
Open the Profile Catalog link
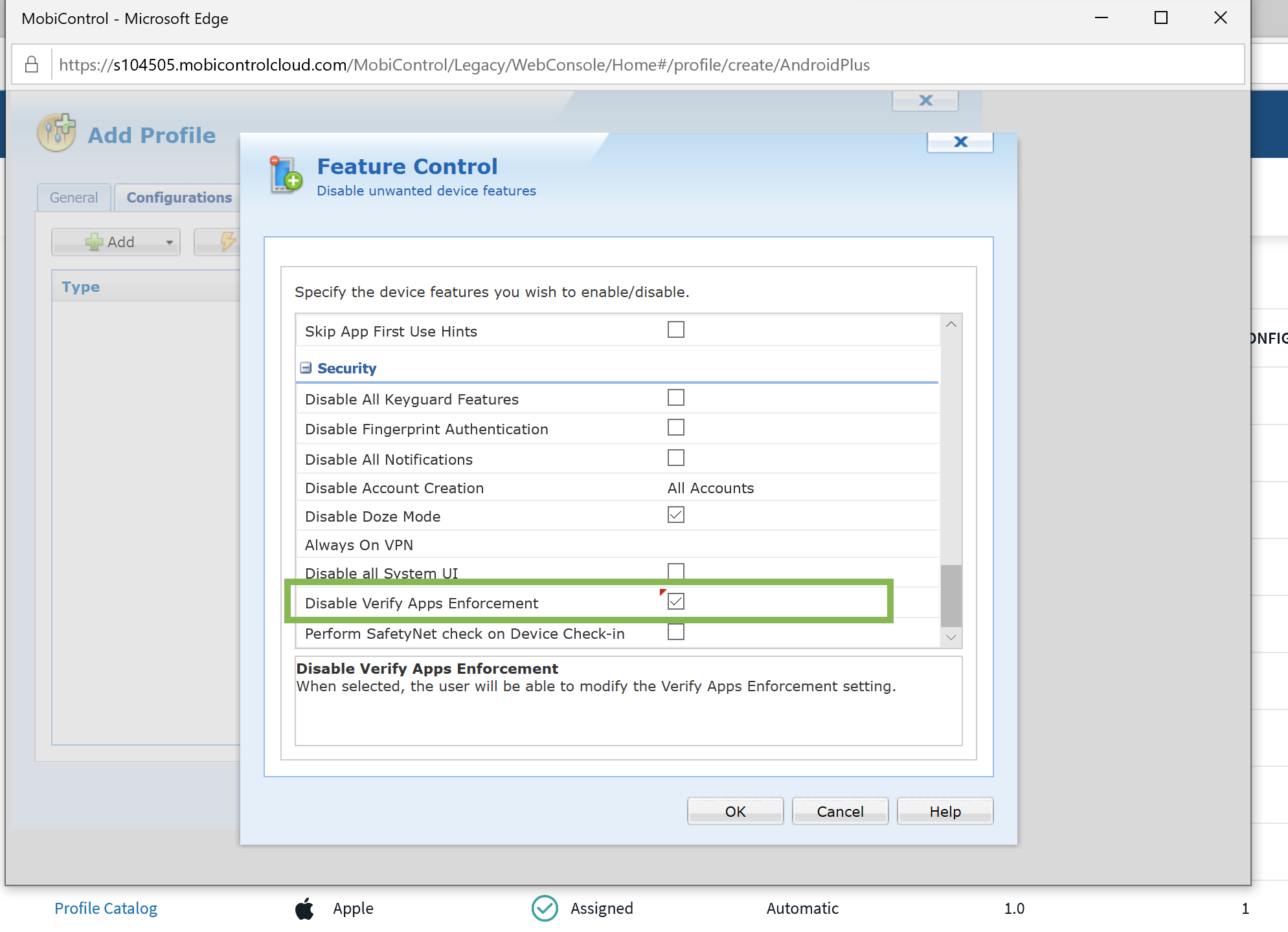106,908
